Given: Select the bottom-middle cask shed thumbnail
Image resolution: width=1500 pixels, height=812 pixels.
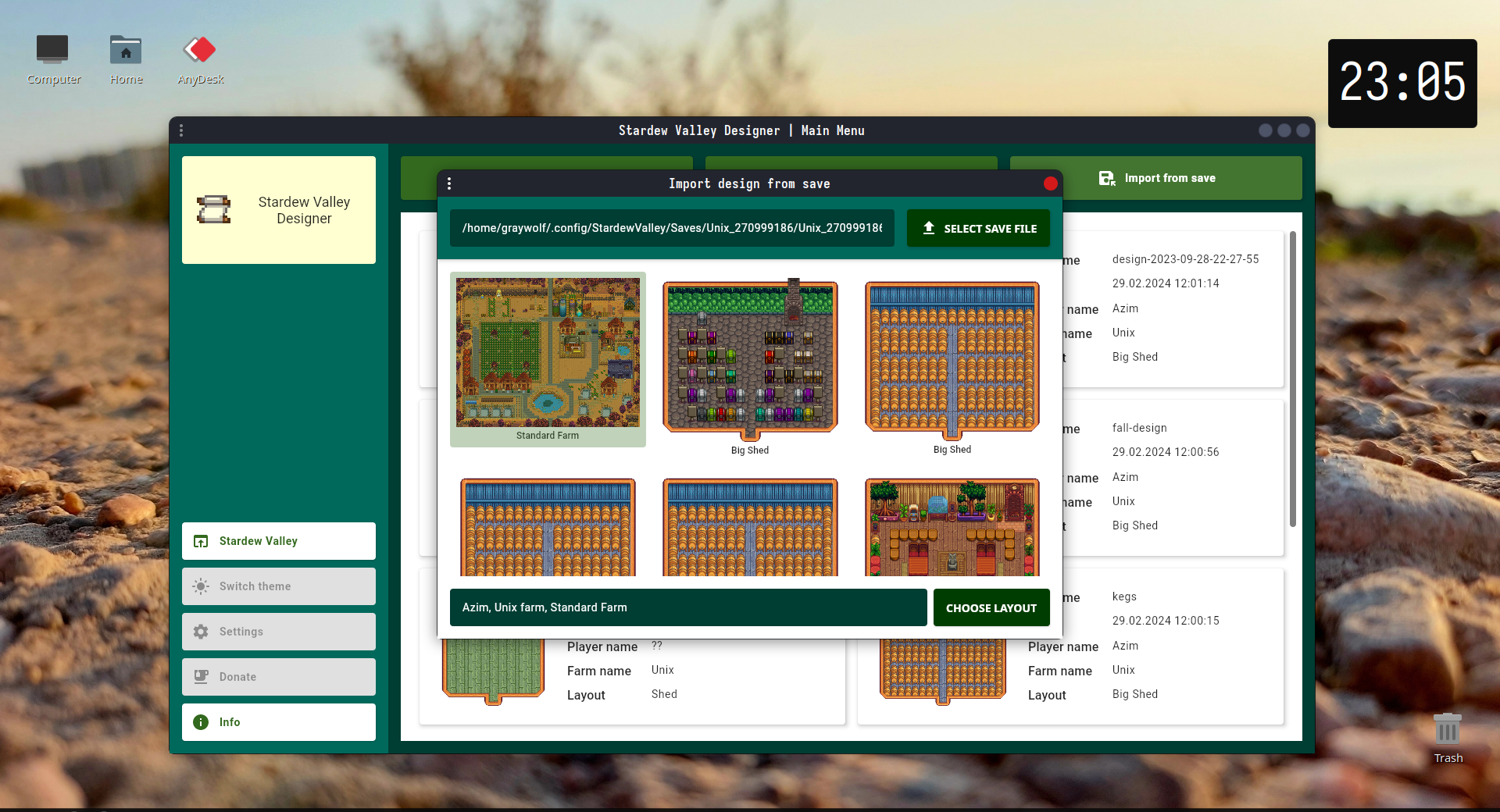Looking at the screenshot, I should click(x=750, y=528).
